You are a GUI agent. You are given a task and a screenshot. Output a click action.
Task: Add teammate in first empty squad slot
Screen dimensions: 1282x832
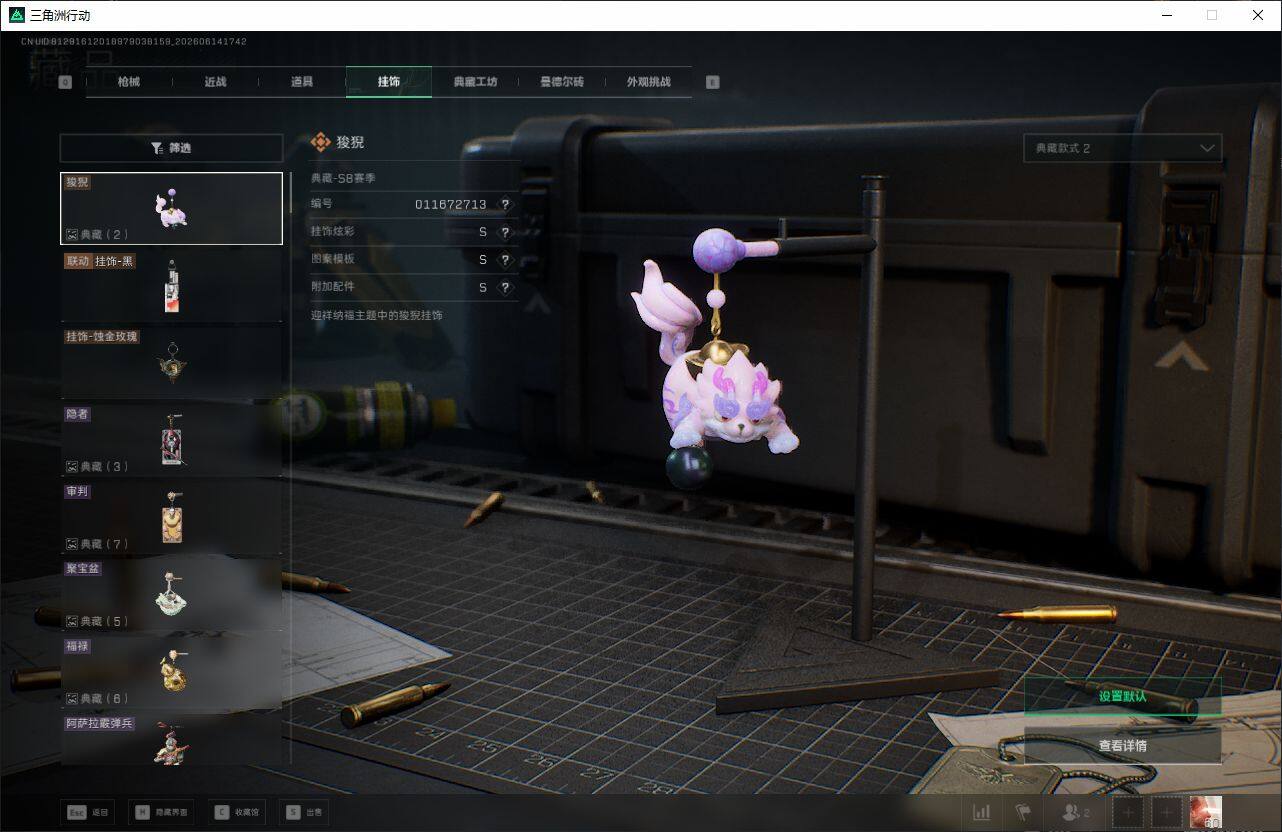pos(1128,812)
